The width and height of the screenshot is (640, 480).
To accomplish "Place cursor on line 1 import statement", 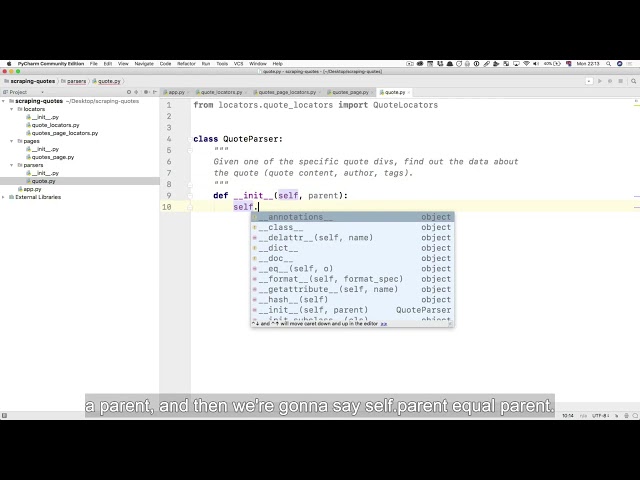I will [x=316, y=105].
